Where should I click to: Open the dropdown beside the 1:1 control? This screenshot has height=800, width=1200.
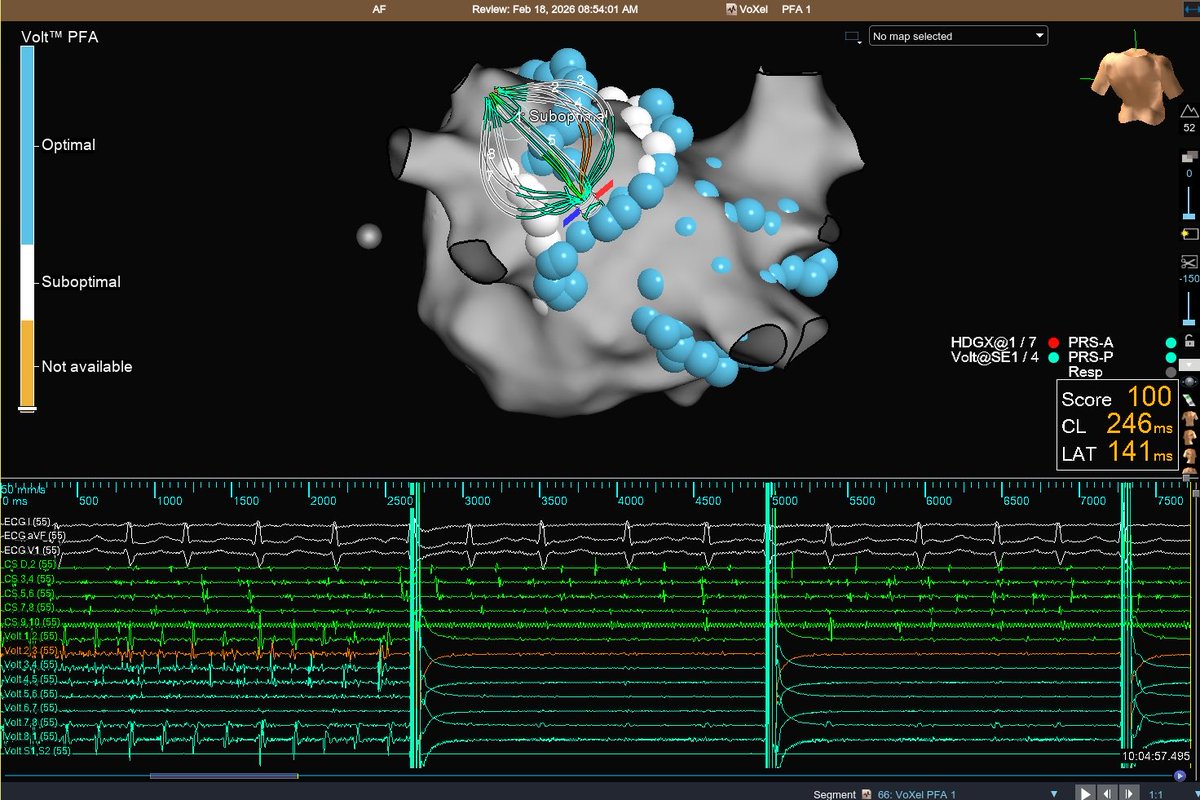click(x=1197, y=792)
